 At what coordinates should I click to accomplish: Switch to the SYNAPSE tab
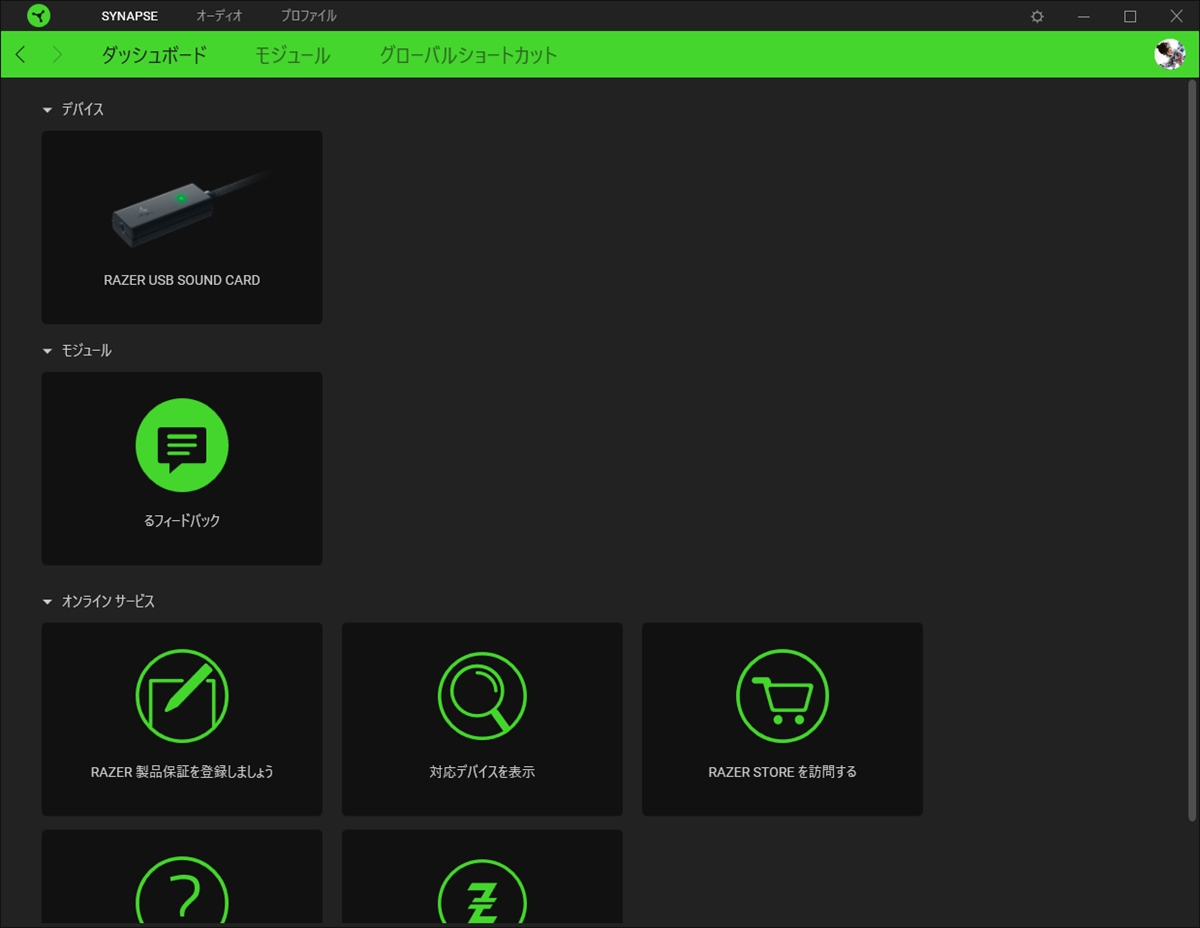(129, 16)
